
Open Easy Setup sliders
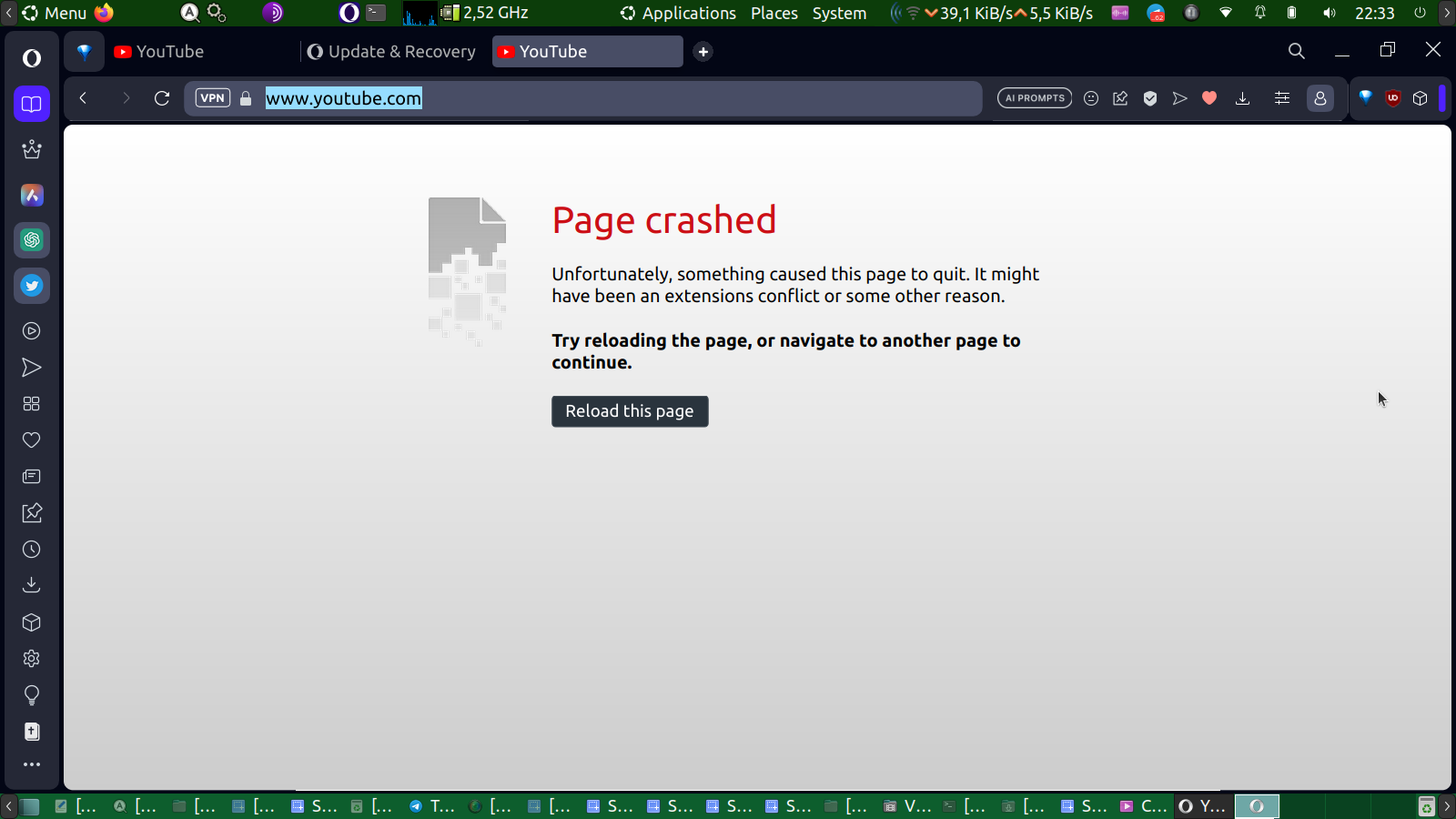pyautogui.click(x=1282, y=98)
